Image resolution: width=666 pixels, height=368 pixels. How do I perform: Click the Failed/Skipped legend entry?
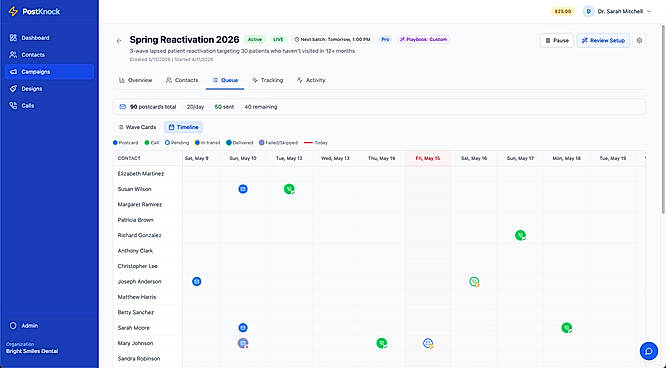[x=278, y=143]
